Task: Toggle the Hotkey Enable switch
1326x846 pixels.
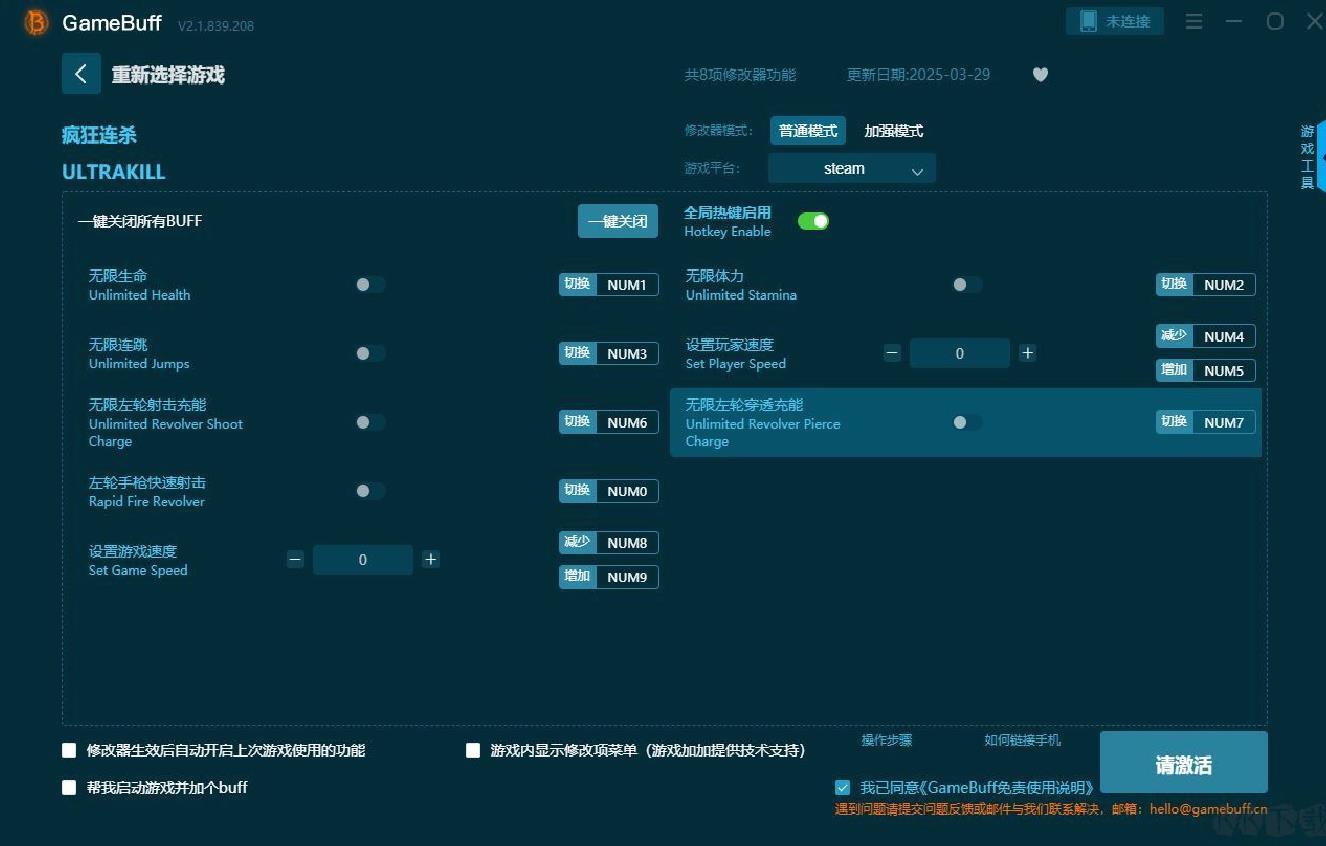Action: point(813,221)
